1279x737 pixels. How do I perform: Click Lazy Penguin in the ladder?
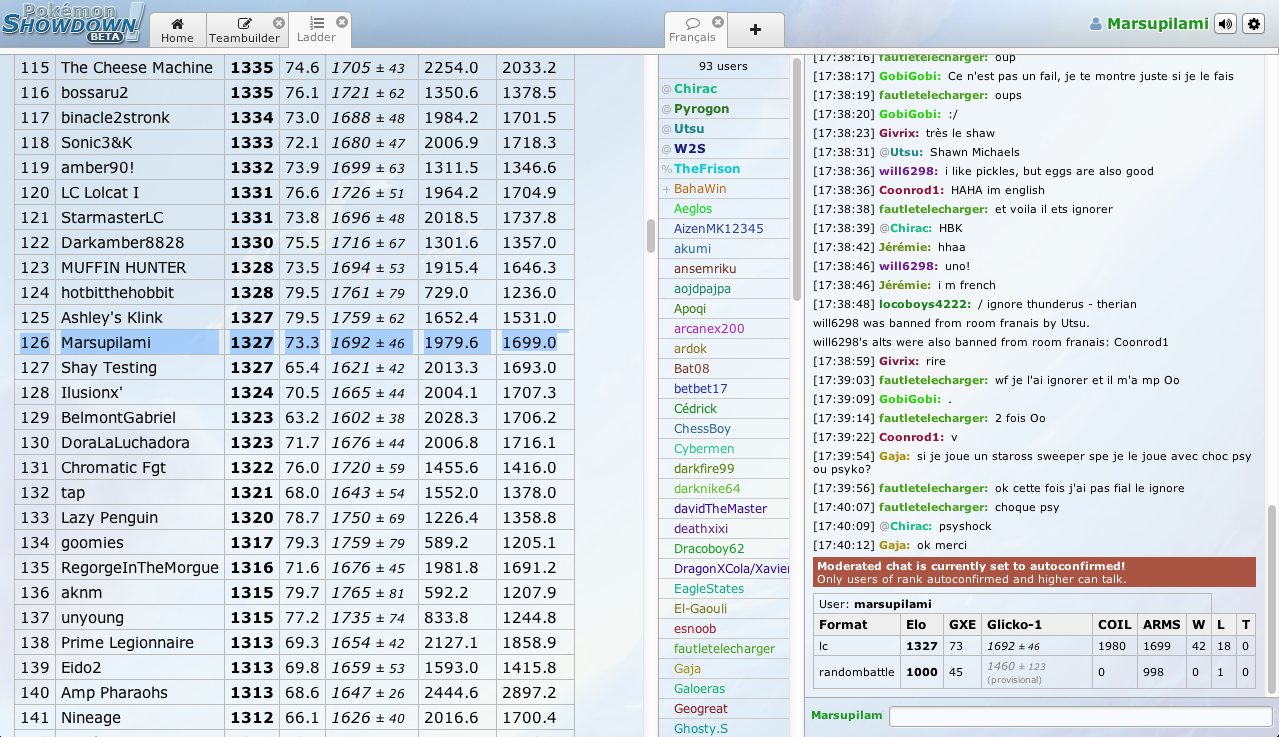coord(110,518)
